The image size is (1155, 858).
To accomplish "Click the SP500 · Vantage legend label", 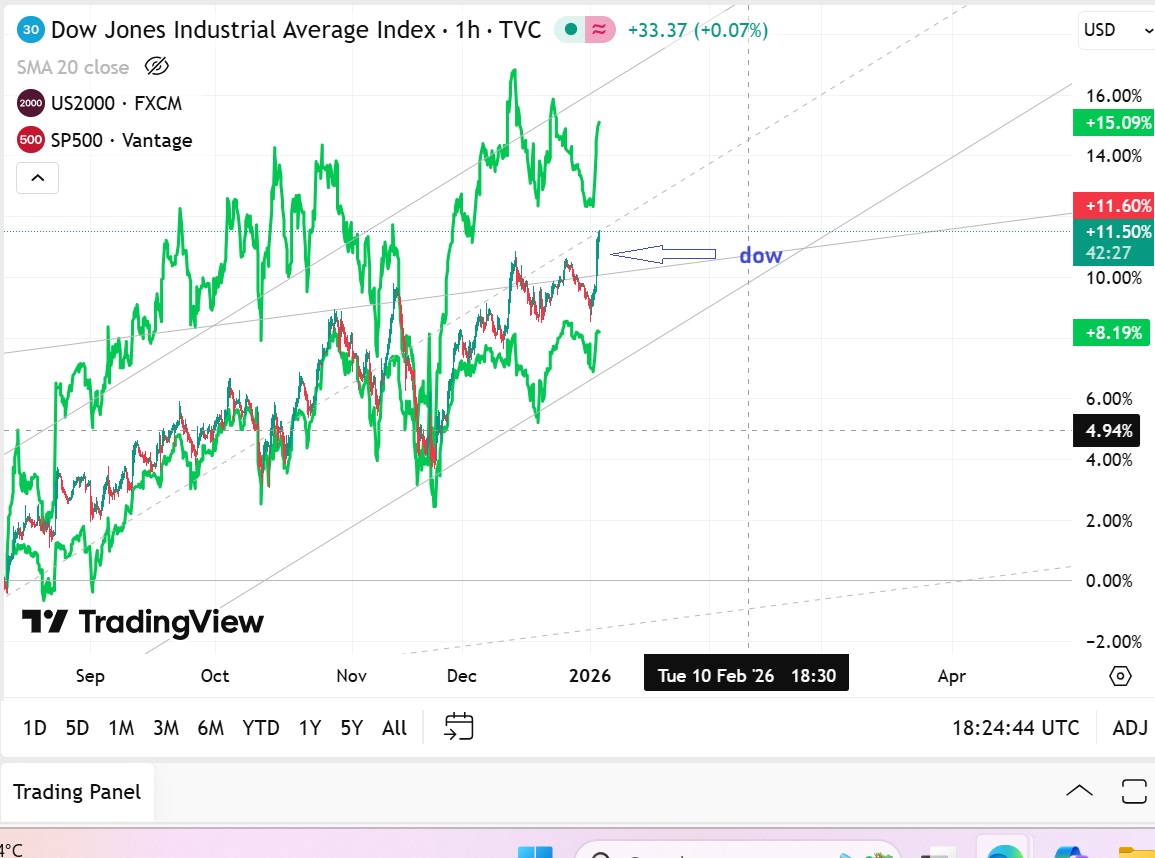I will (122, 140).
